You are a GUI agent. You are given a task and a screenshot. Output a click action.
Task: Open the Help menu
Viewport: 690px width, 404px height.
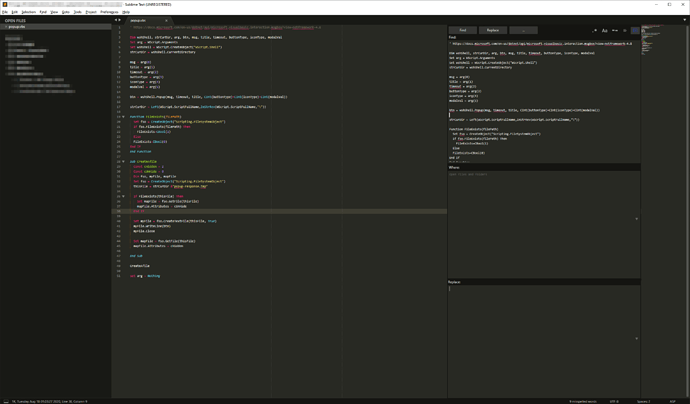point(126,12)
